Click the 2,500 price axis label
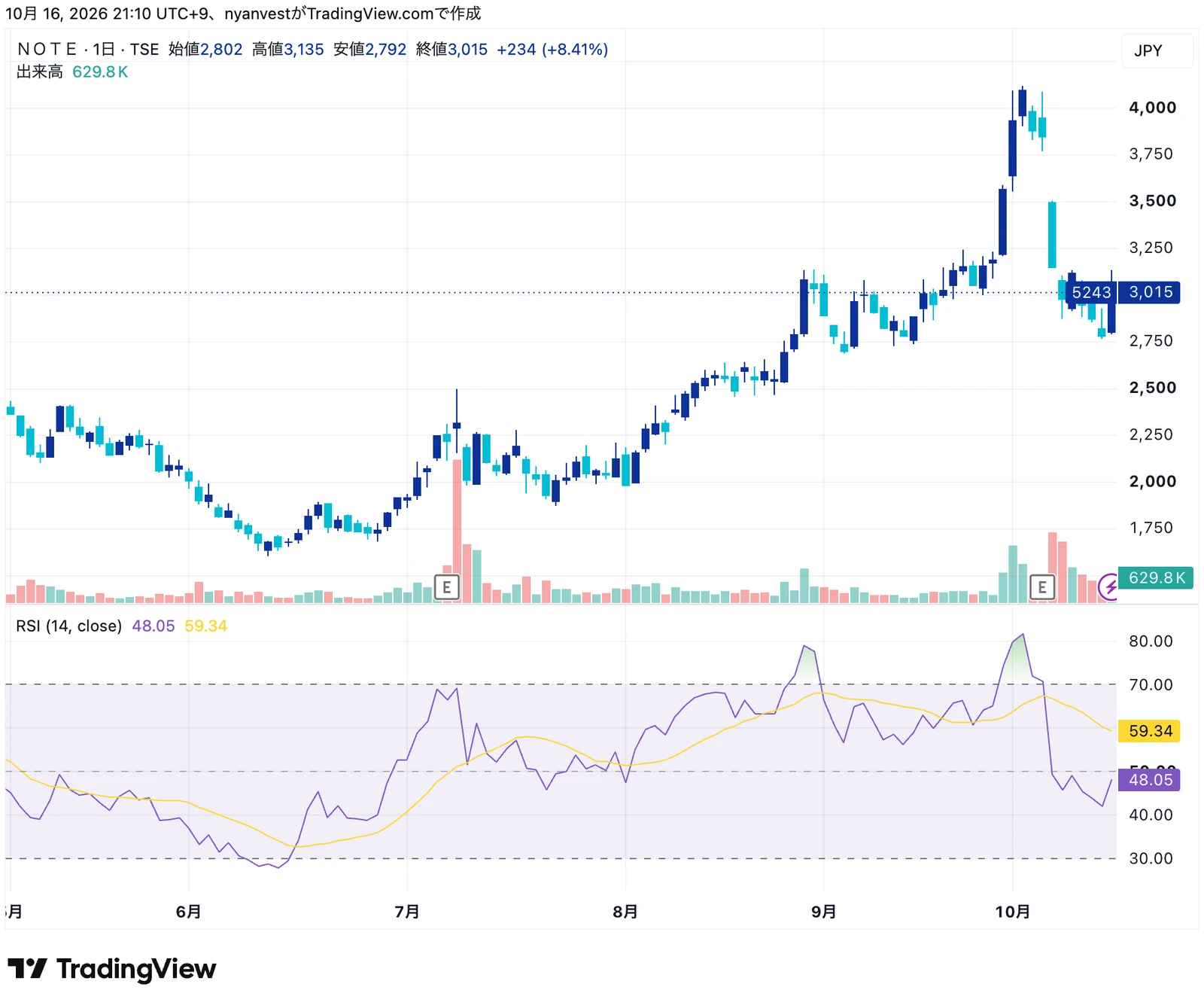This screenshot has height=990, width=1204. tap(1152, 388)
